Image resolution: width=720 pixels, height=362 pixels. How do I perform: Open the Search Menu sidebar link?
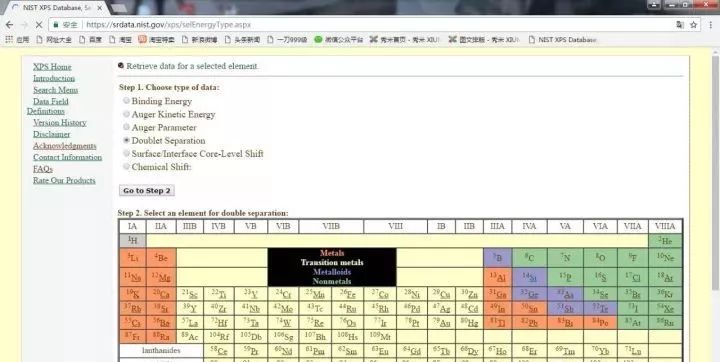click(56, 90)
